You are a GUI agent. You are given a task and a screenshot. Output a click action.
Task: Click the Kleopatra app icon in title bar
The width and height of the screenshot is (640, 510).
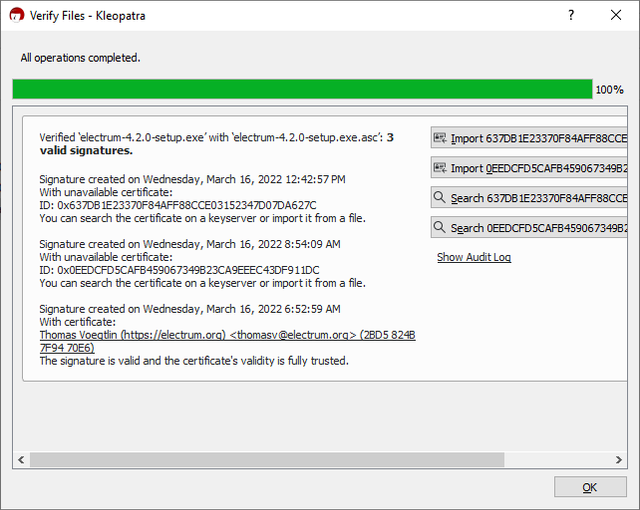(x=17, y=16)
